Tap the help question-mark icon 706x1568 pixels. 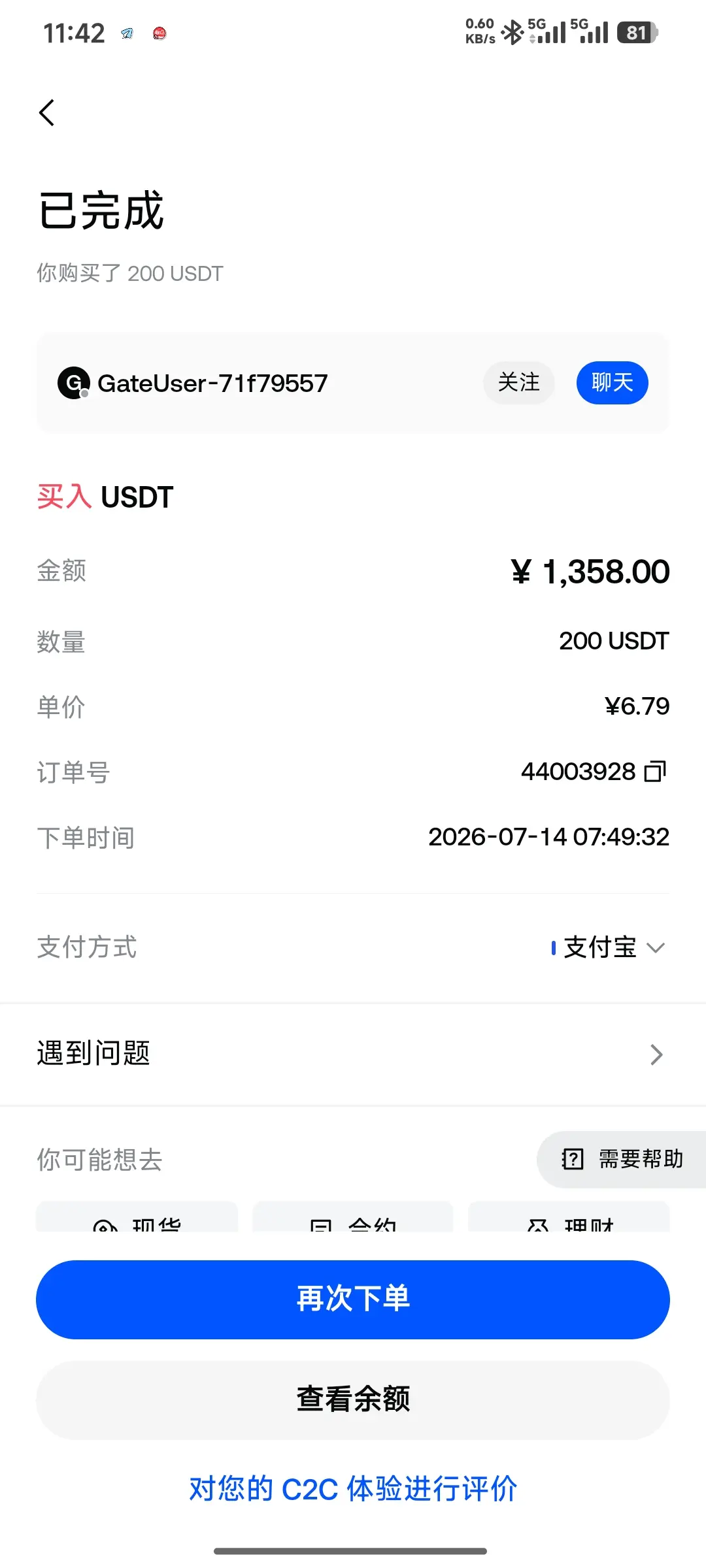tap(573, 1159)
